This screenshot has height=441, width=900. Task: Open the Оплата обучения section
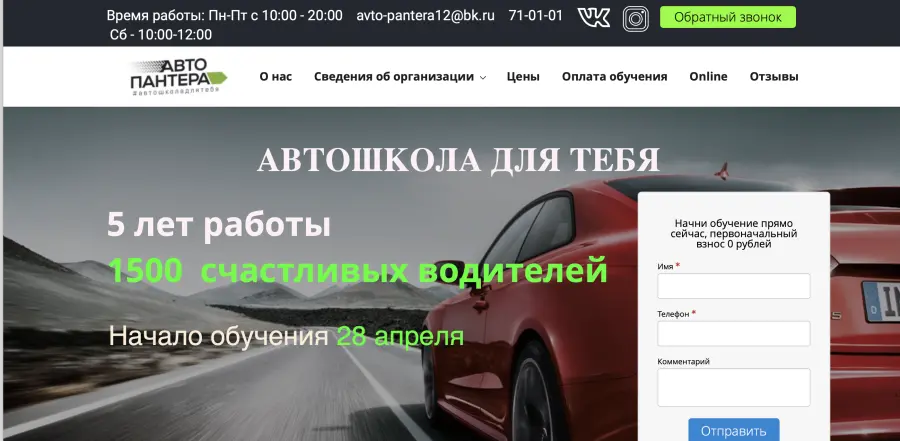614,77
